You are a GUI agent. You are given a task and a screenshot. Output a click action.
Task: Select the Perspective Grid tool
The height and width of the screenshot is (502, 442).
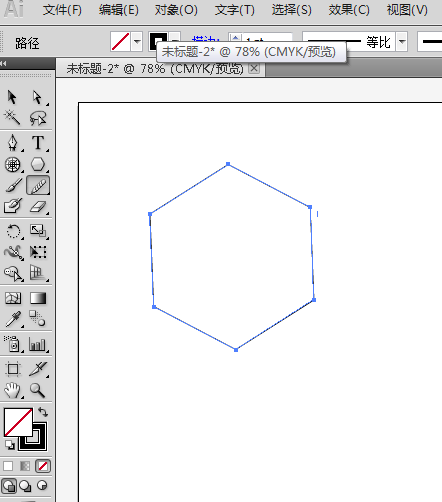(x=38, y=273)
